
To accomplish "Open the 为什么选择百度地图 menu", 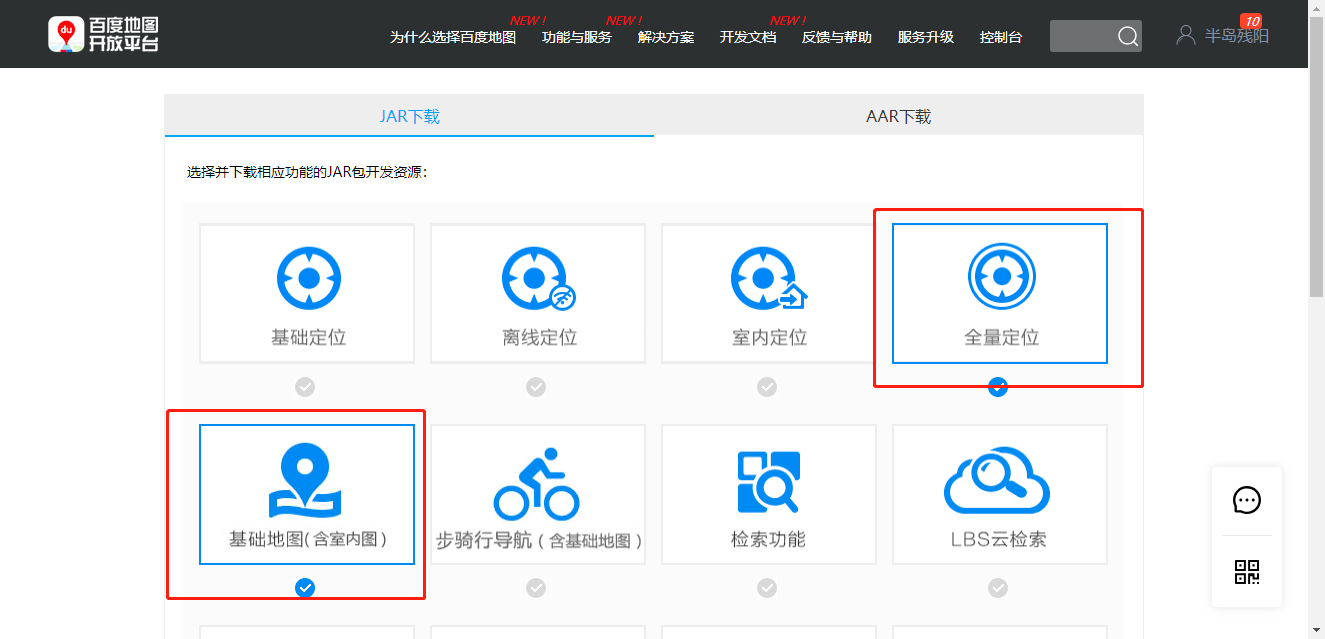I will pyautogui.click(x=453, y=37).
